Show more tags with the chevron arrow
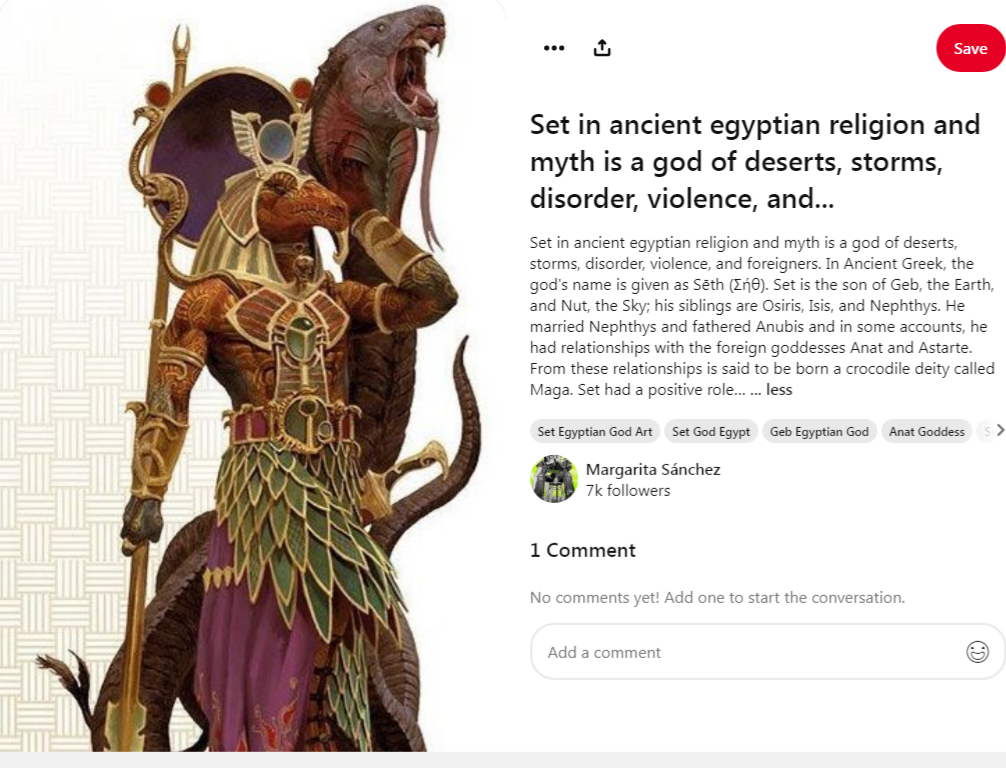1006x768 pixels. click(x=1000, y=431)
